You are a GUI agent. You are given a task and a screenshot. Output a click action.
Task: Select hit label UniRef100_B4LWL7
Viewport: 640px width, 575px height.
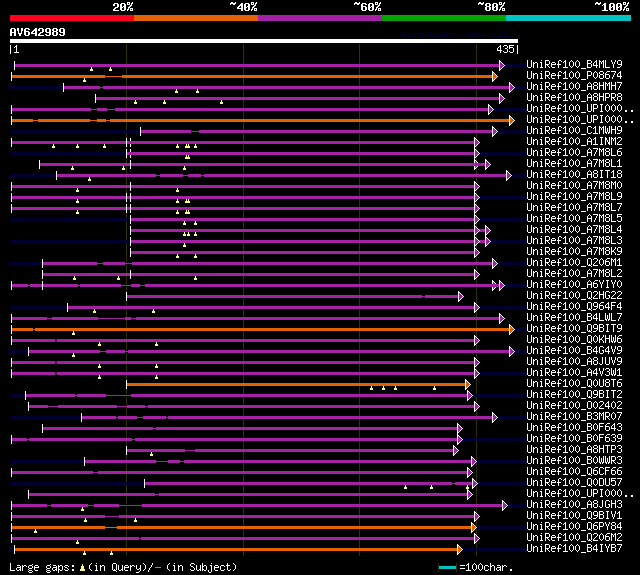pyautogui.click(x=574, y=318)
